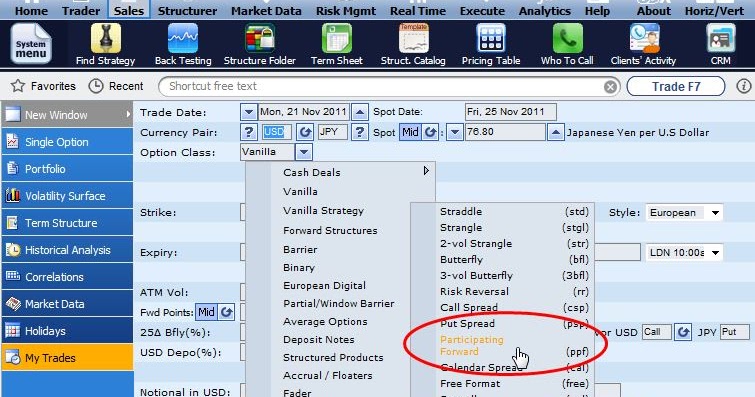Switch to the Analytics tab
755x397 pixels.
545,11
